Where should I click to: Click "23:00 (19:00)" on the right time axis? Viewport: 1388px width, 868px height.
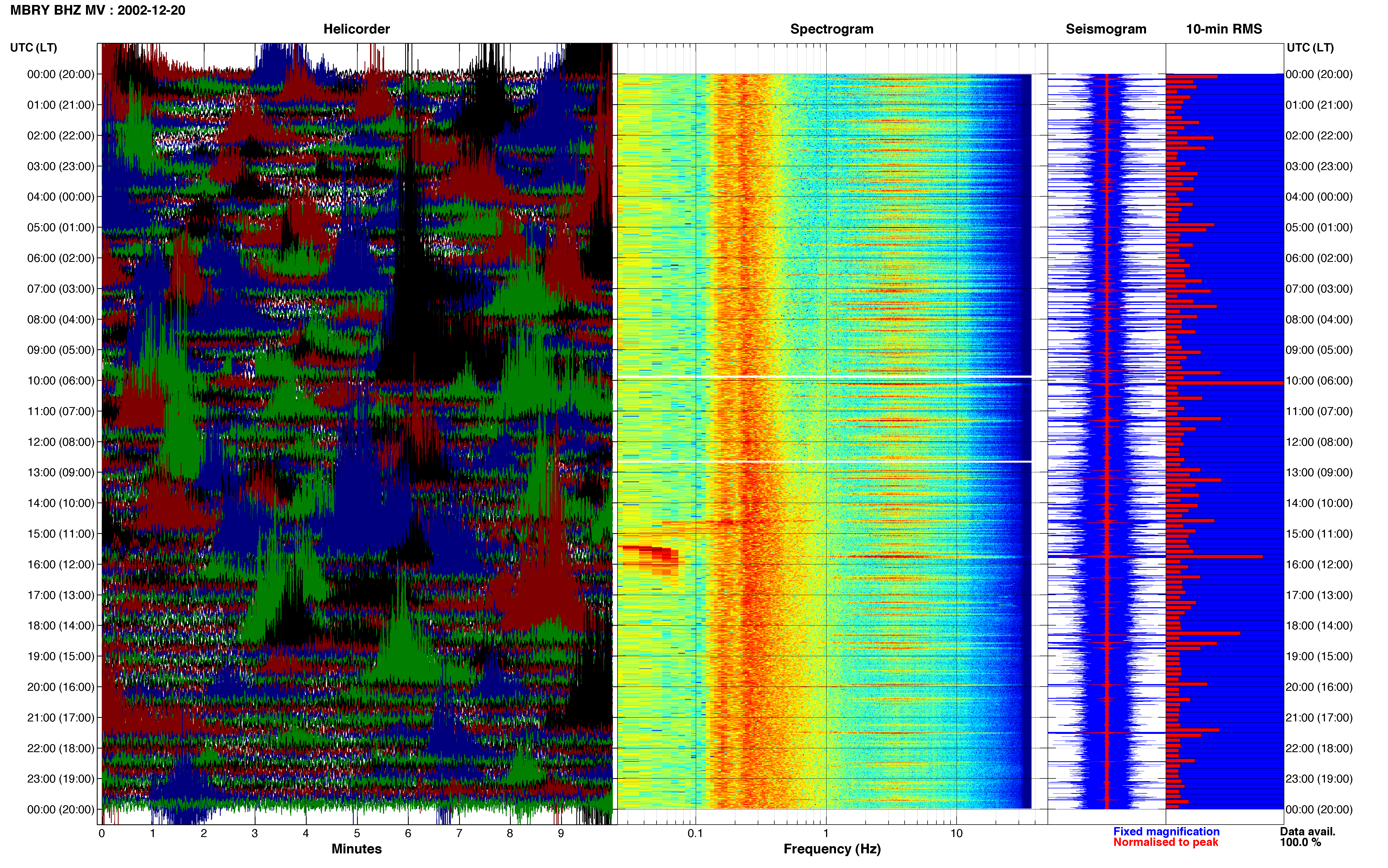pyautogui.click(x=1319, y=779)
